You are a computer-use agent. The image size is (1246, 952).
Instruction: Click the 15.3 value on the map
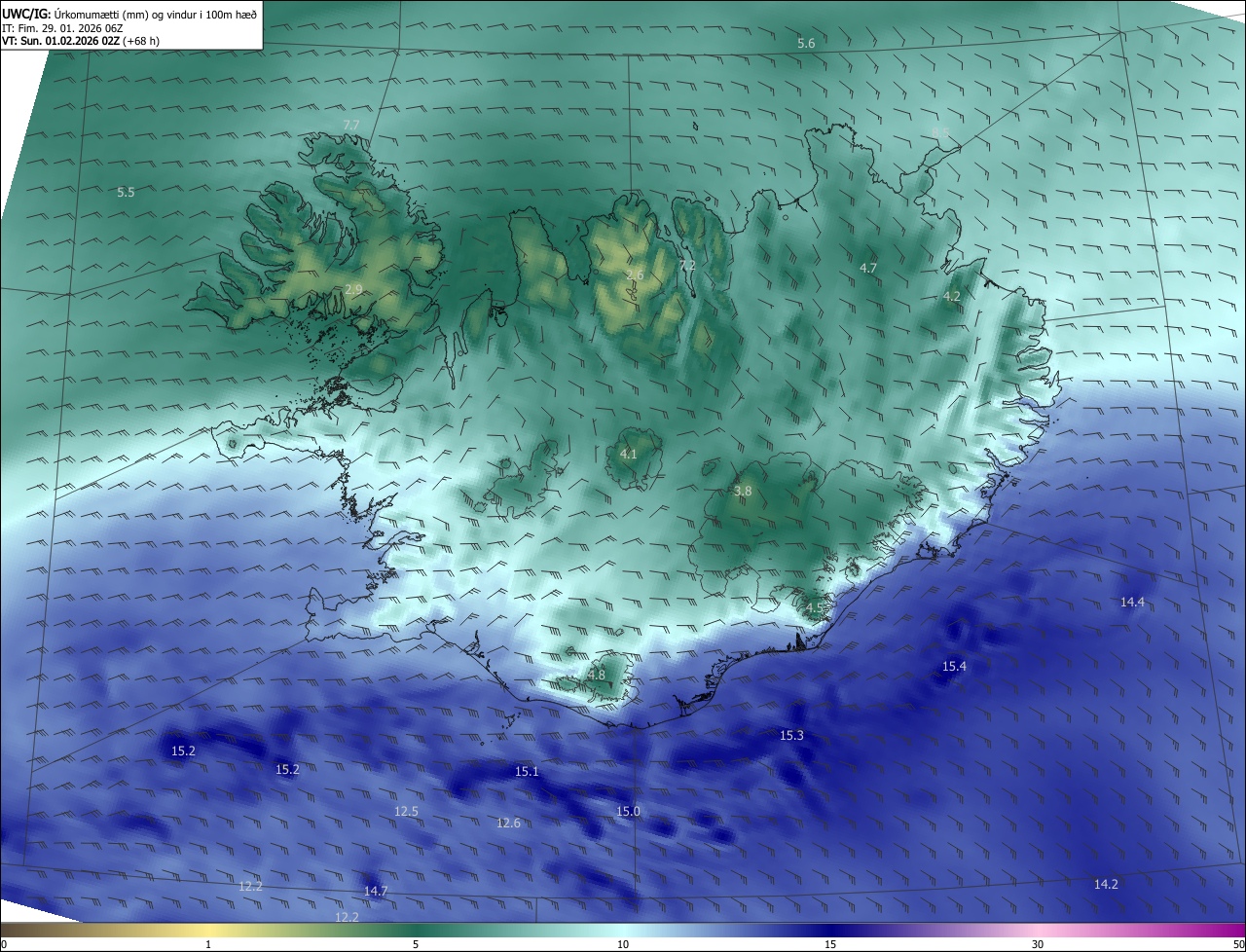791,735
